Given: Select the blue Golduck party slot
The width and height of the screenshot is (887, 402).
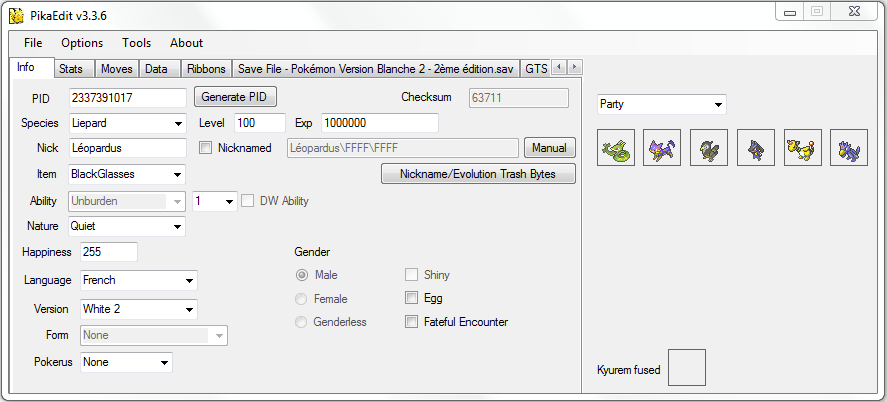Looking at the screenshot, I should (849, 148).
